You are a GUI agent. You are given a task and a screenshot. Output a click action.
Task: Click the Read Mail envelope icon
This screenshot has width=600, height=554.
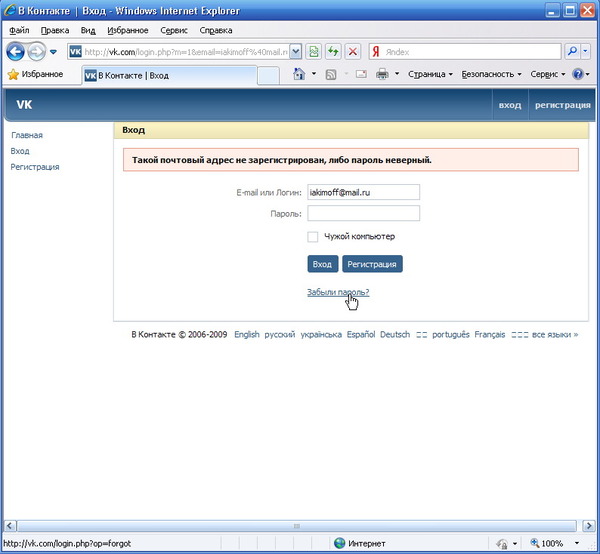(x=361, y=74)
